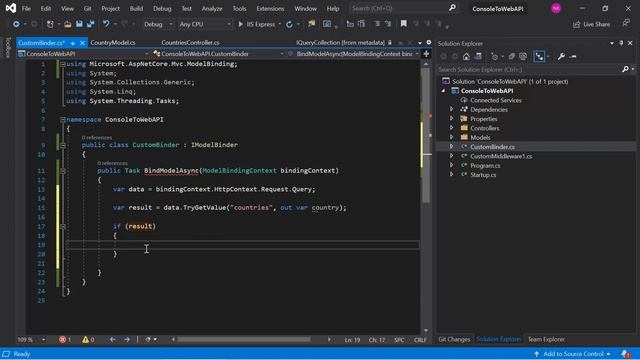Select Program.cs in Solution Explorer
Image resolution: width=640 pixels, height=360 pixels.
(x=485, y=165)
